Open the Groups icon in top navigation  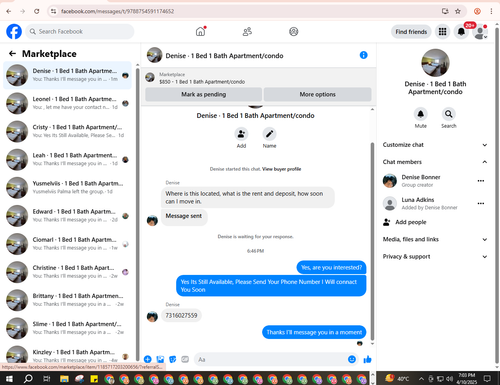point(293,32)
